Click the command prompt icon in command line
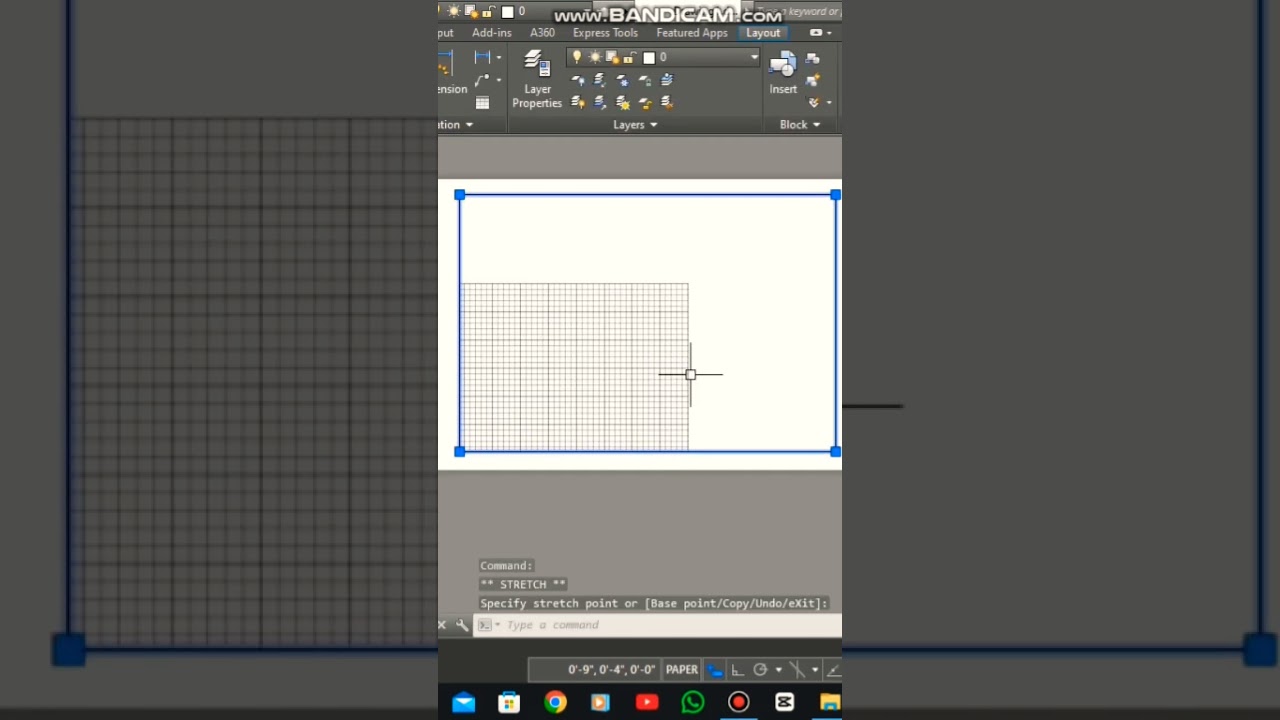The width and height of the screenshot is (1280, 720). pyautogui.click(x=485, y=625)
